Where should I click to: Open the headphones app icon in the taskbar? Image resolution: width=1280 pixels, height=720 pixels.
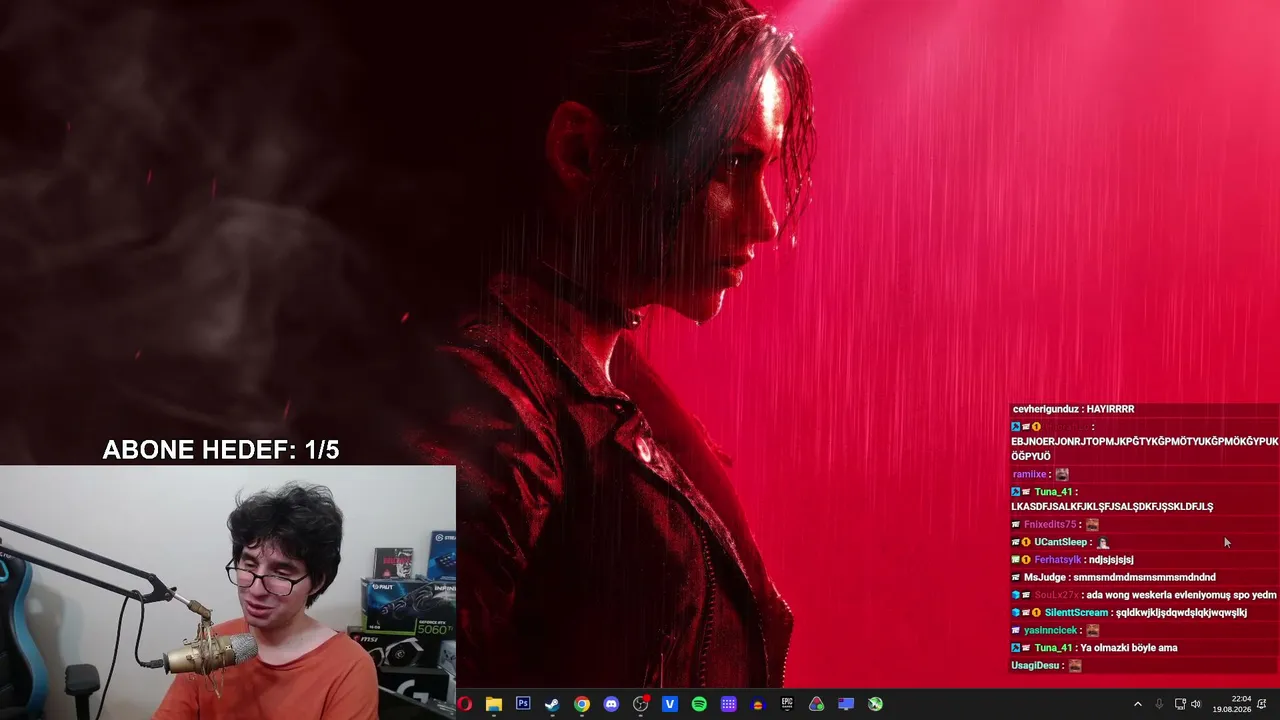pyautogui.click(x=758, y=704)
